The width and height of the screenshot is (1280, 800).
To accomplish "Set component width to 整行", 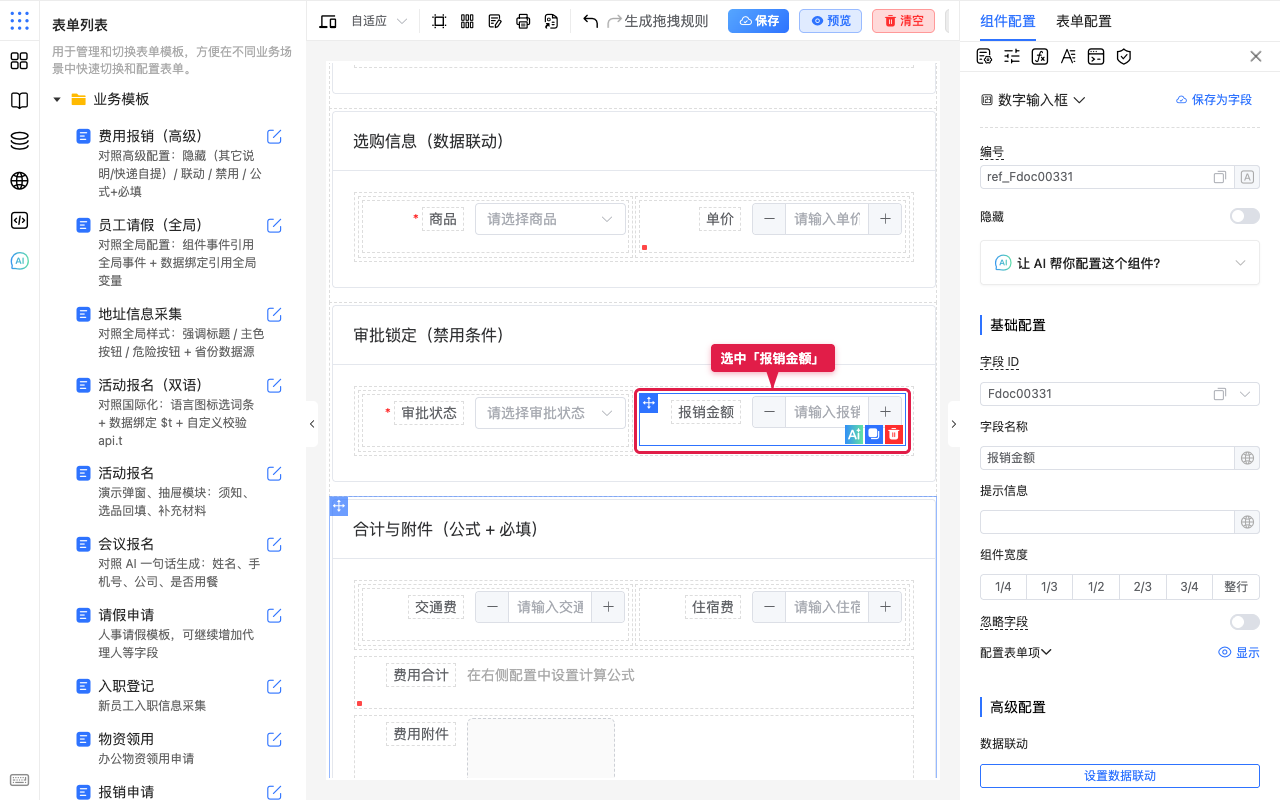I will click(x=1236, y=587).
